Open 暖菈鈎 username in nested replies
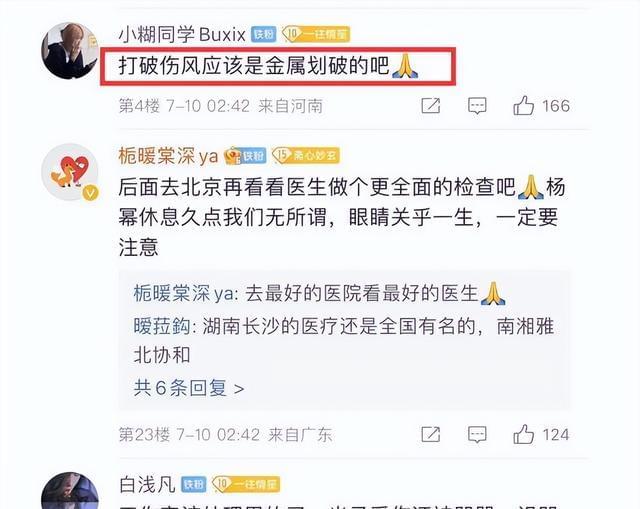Screen dimensions: 640x509 (x=162, y=326)
